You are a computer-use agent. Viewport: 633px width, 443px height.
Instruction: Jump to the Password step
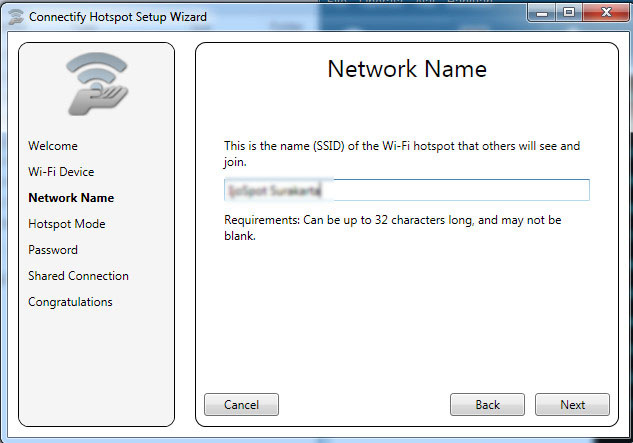53,250
